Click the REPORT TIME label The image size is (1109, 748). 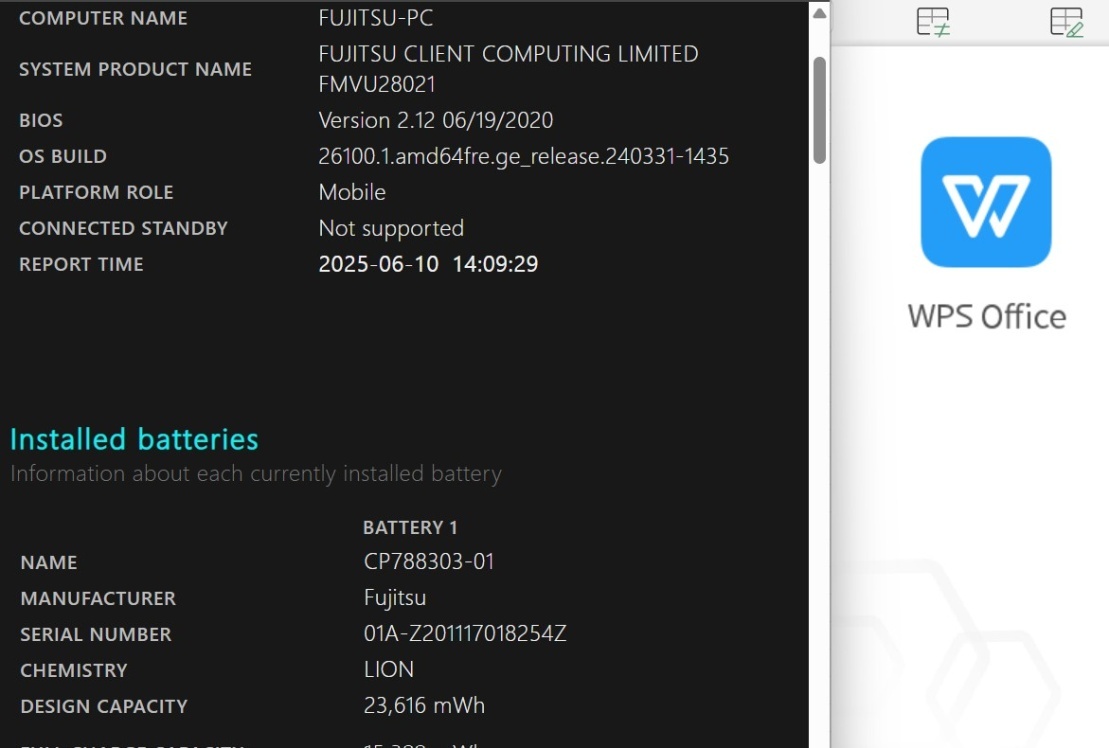pos(81,264)
